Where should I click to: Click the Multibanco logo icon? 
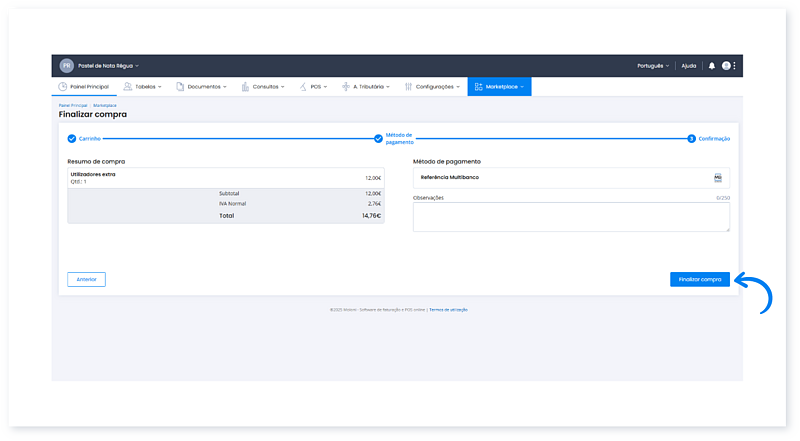click(718, 177)
